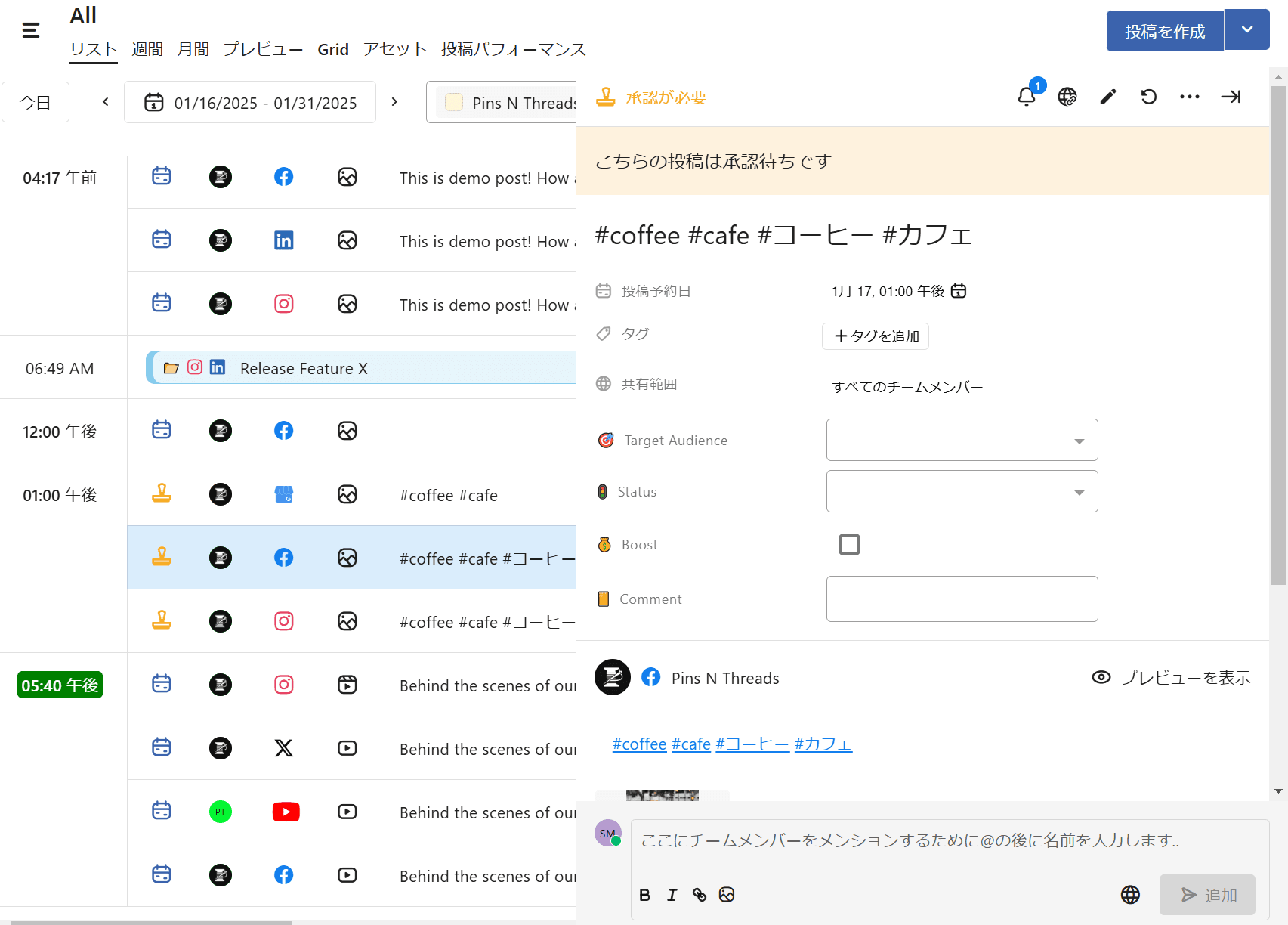Click Facebook icon in 12:00 午後 row

pos(284,431)
